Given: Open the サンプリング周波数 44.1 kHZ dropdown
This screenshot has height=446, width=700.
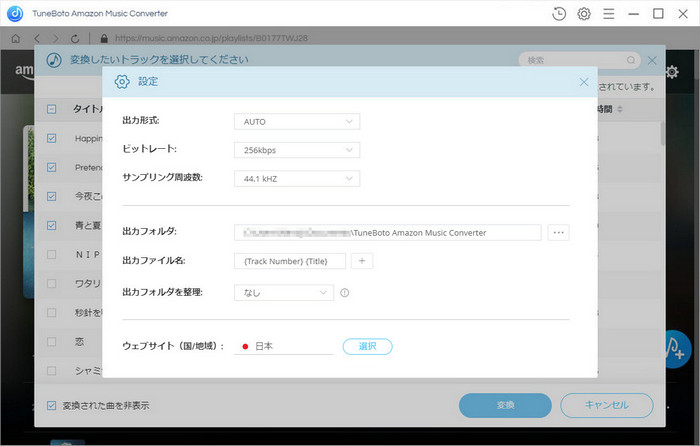Looking at the screenshot, I should [x=297, y=179].
